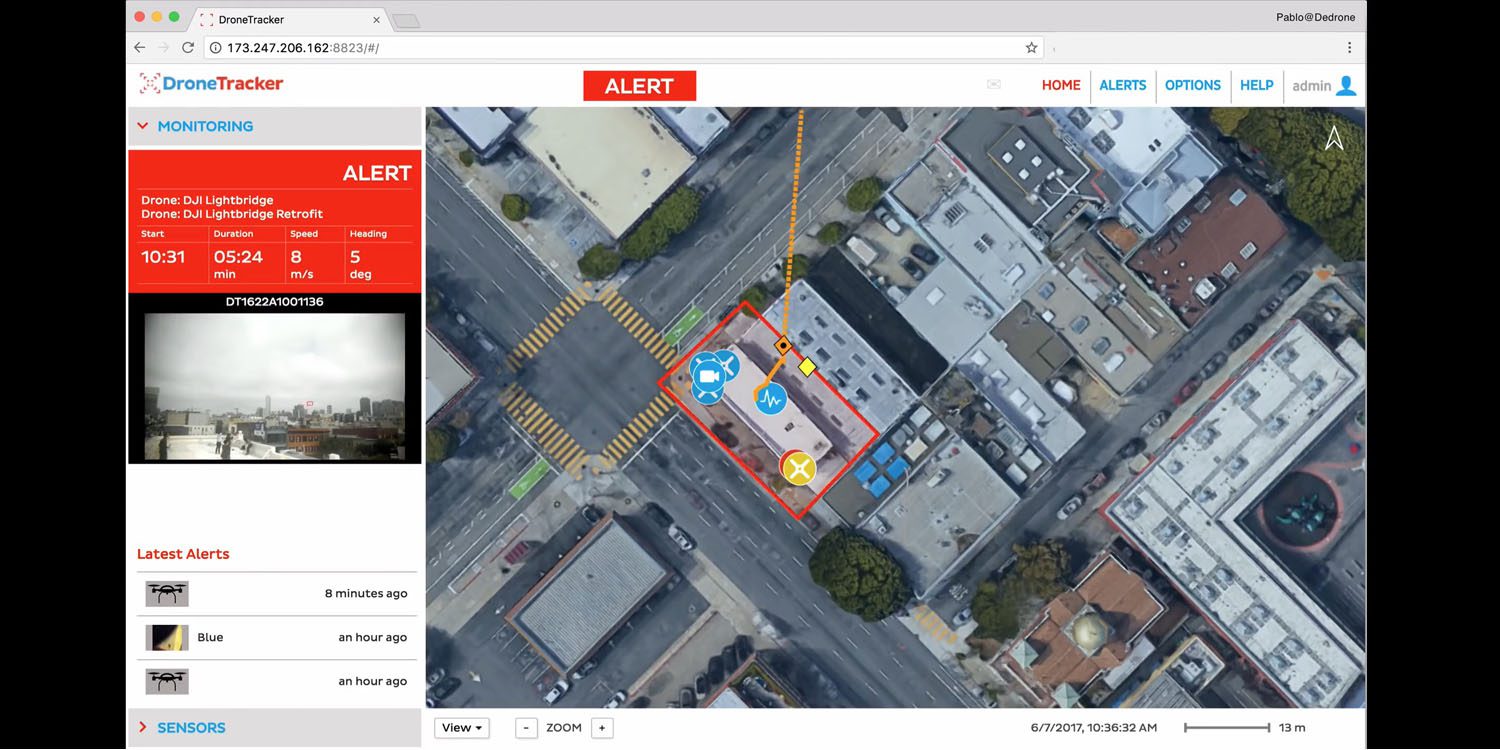Click the blue RF waveform sensor icon
The image size is (1500, 750).
click(x=770, y=399)
